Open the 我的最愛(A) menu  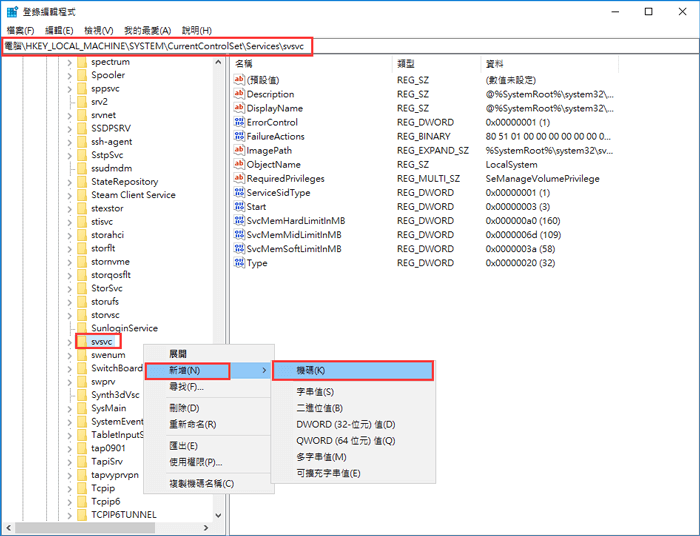click(147, 30)
